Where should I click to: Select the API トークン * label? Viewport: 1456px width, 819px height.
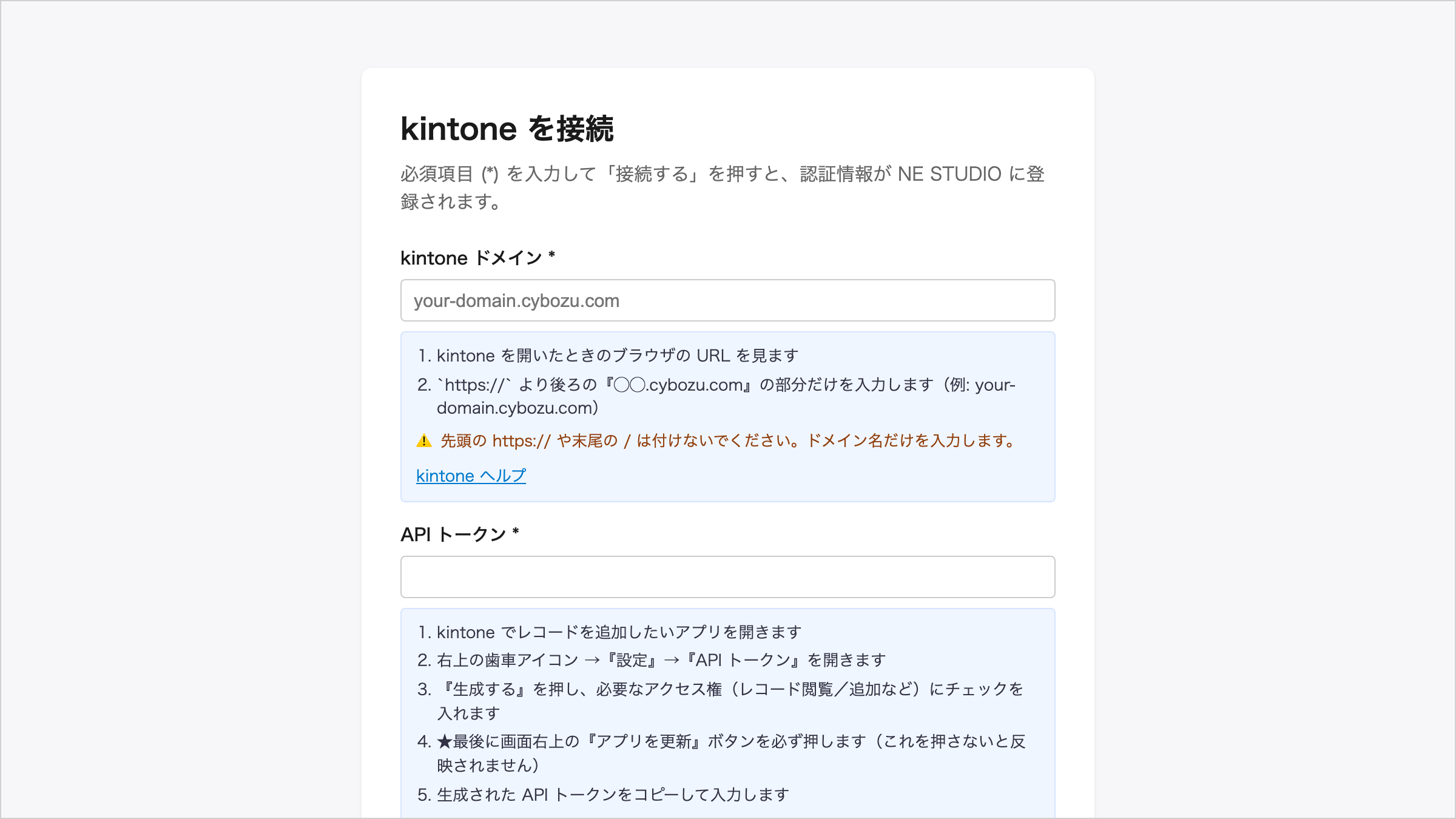pos(459,534)
